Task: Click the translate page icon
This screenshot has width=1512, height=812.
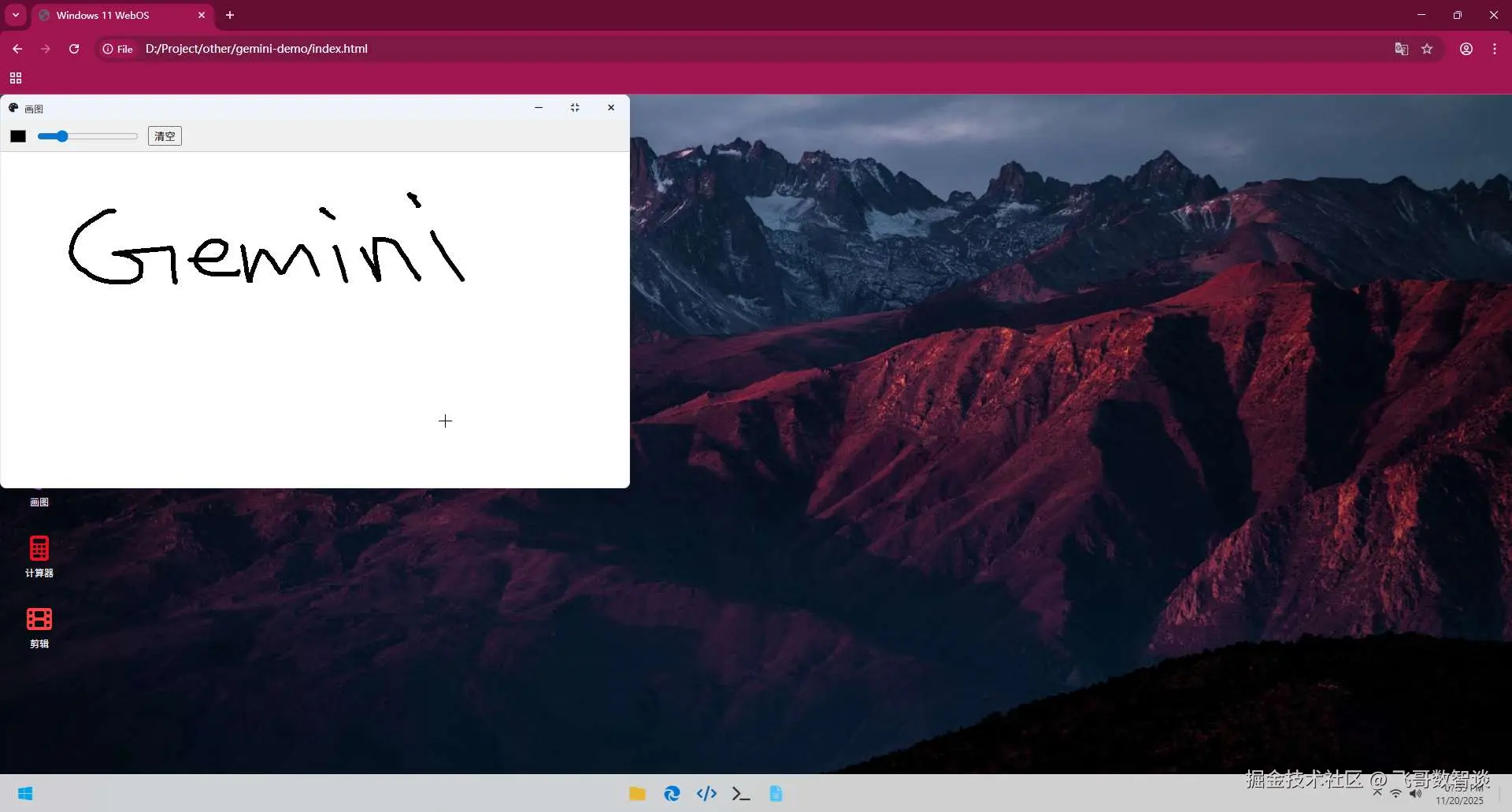Action: [x=1401, y=49]
